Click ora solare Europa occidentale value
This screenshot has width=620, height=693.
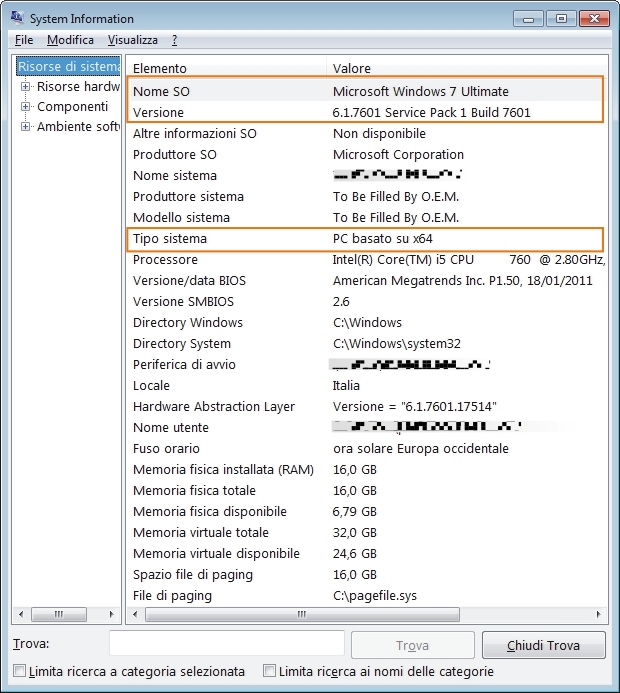point(421,449)
